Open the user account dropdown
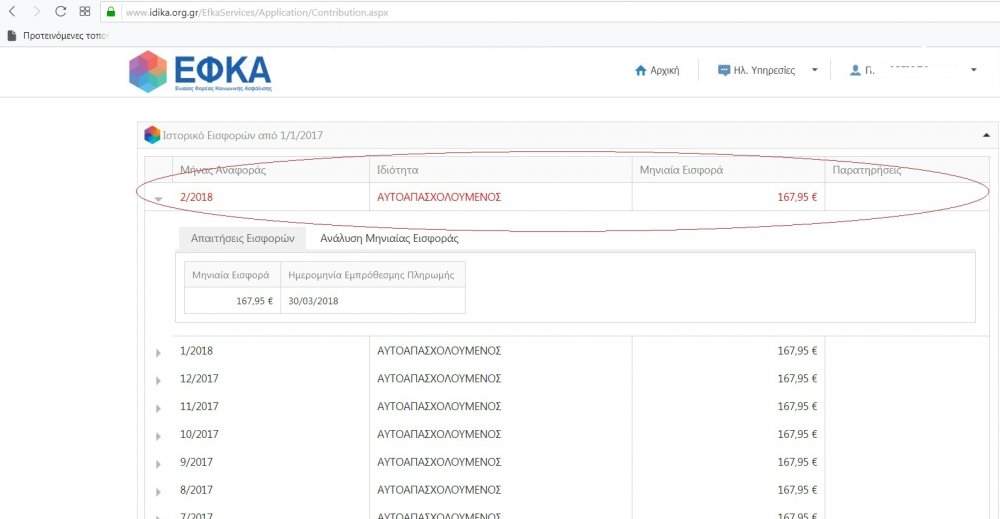Viewport: 1000px width, 519px height. click(x=912, y=71)
